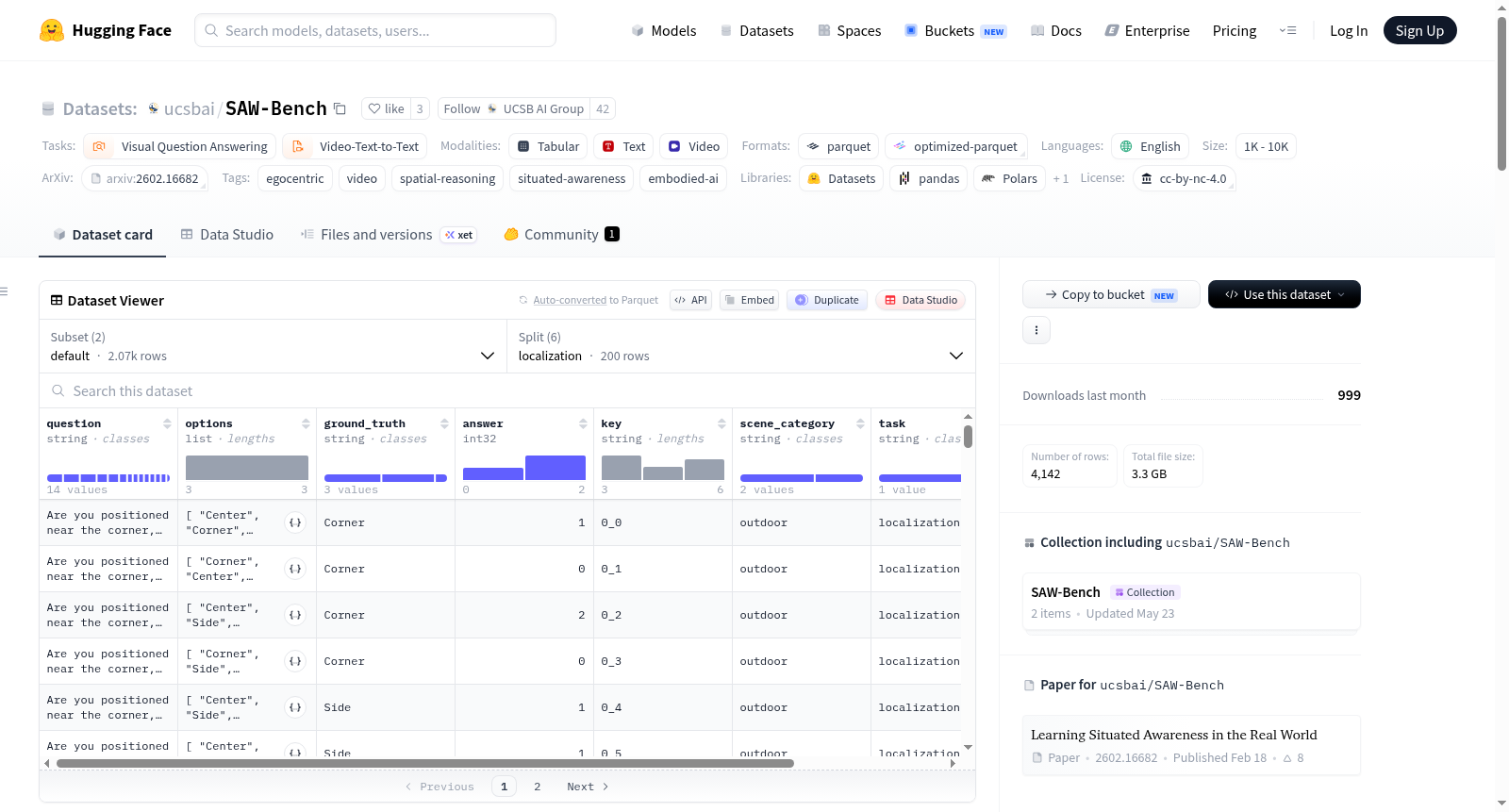
Task: Focus the Search this dataset field
Action: pyautogui.click(x=507, y=391)
